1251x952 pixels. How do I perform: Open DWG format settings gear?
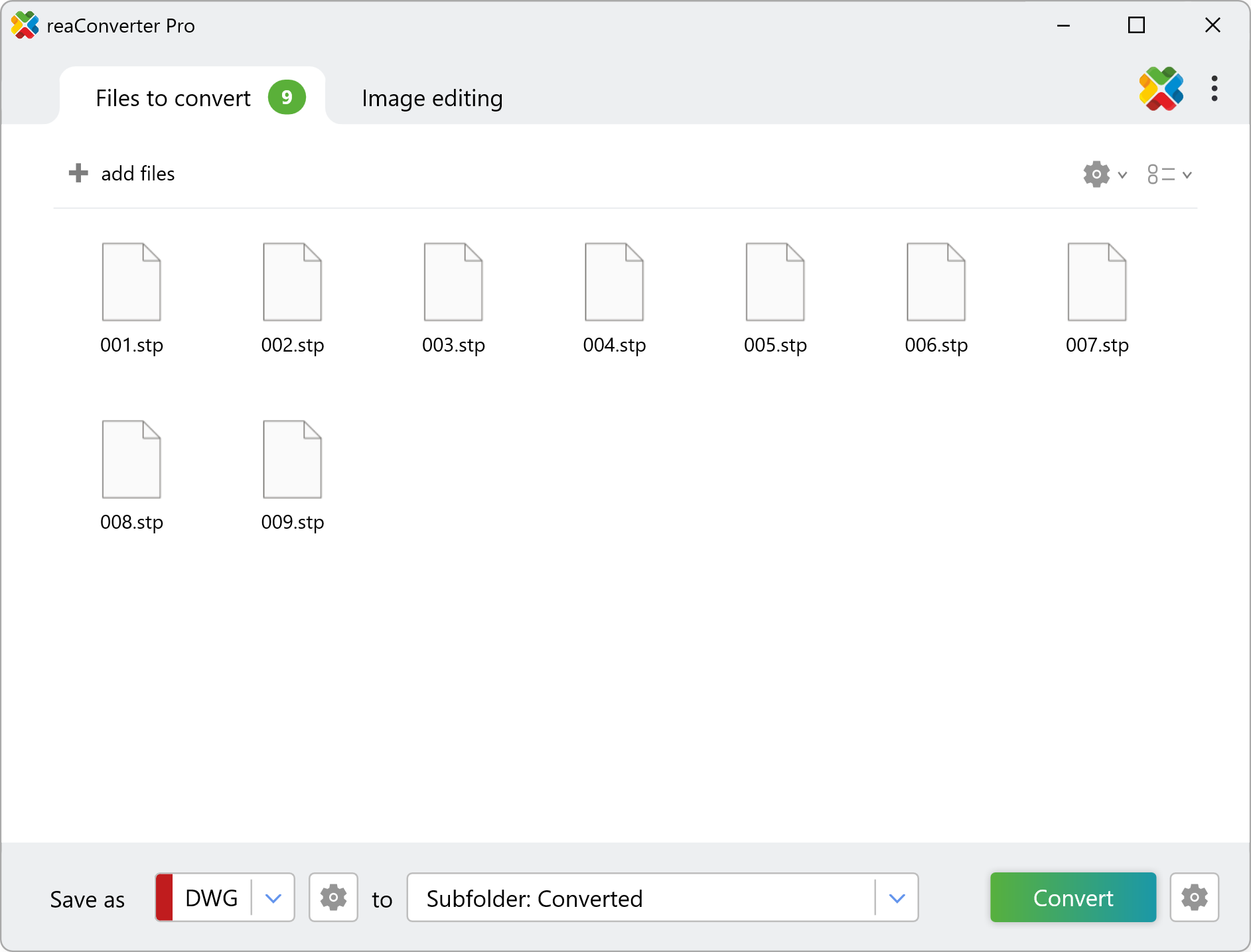click(x=333, y=898)
